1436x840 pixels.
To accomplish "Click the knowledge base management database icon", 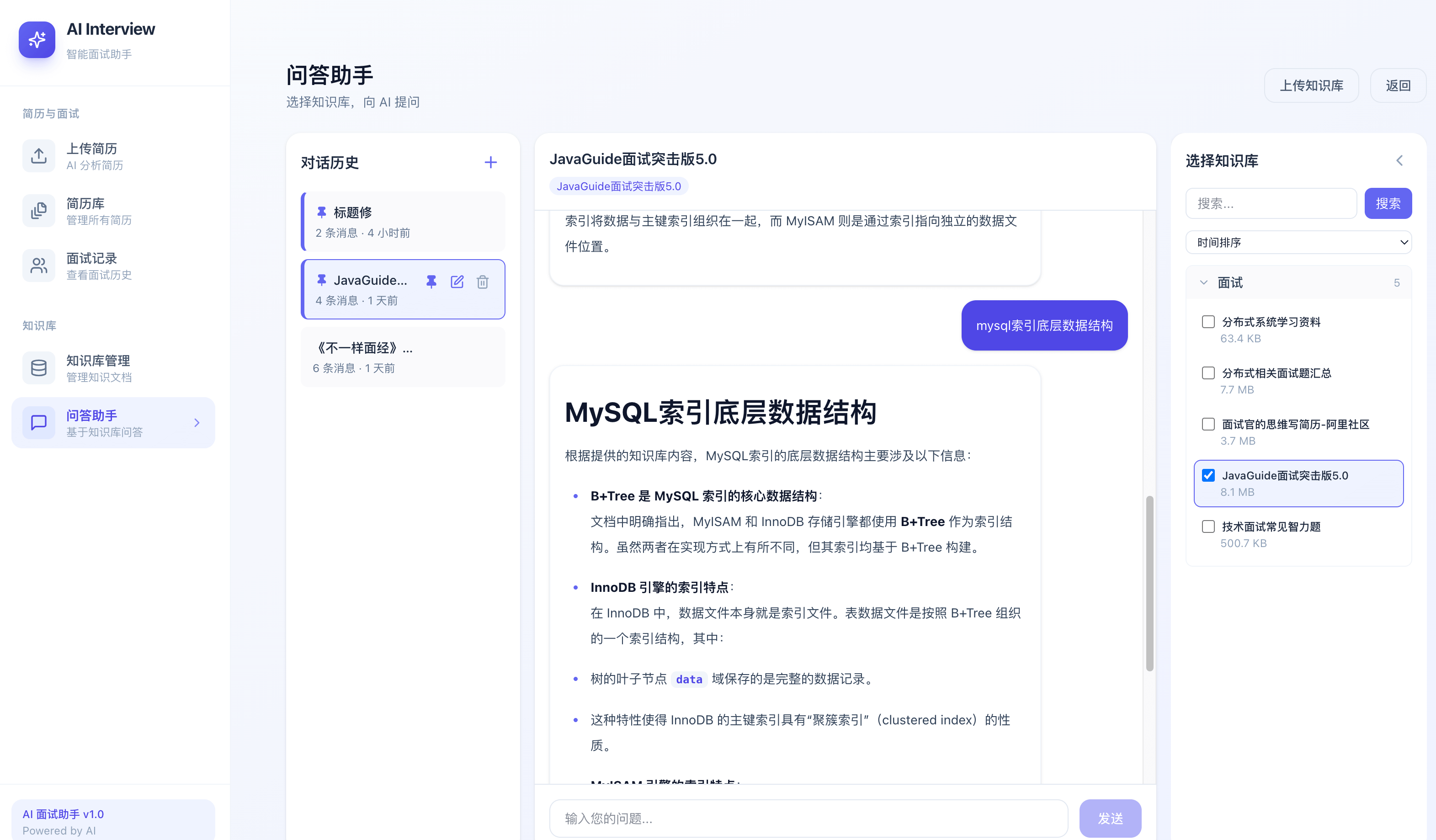I will (38, 367).
